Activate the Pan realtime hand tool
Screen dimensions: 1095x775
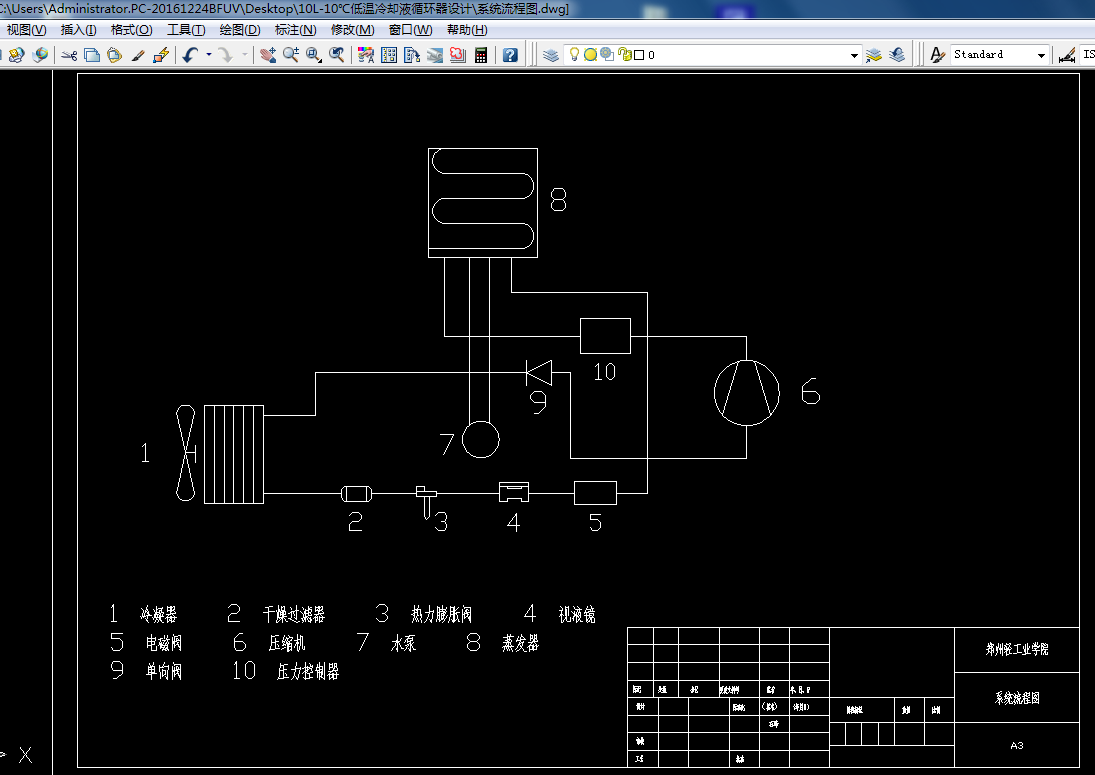(267, 55)
